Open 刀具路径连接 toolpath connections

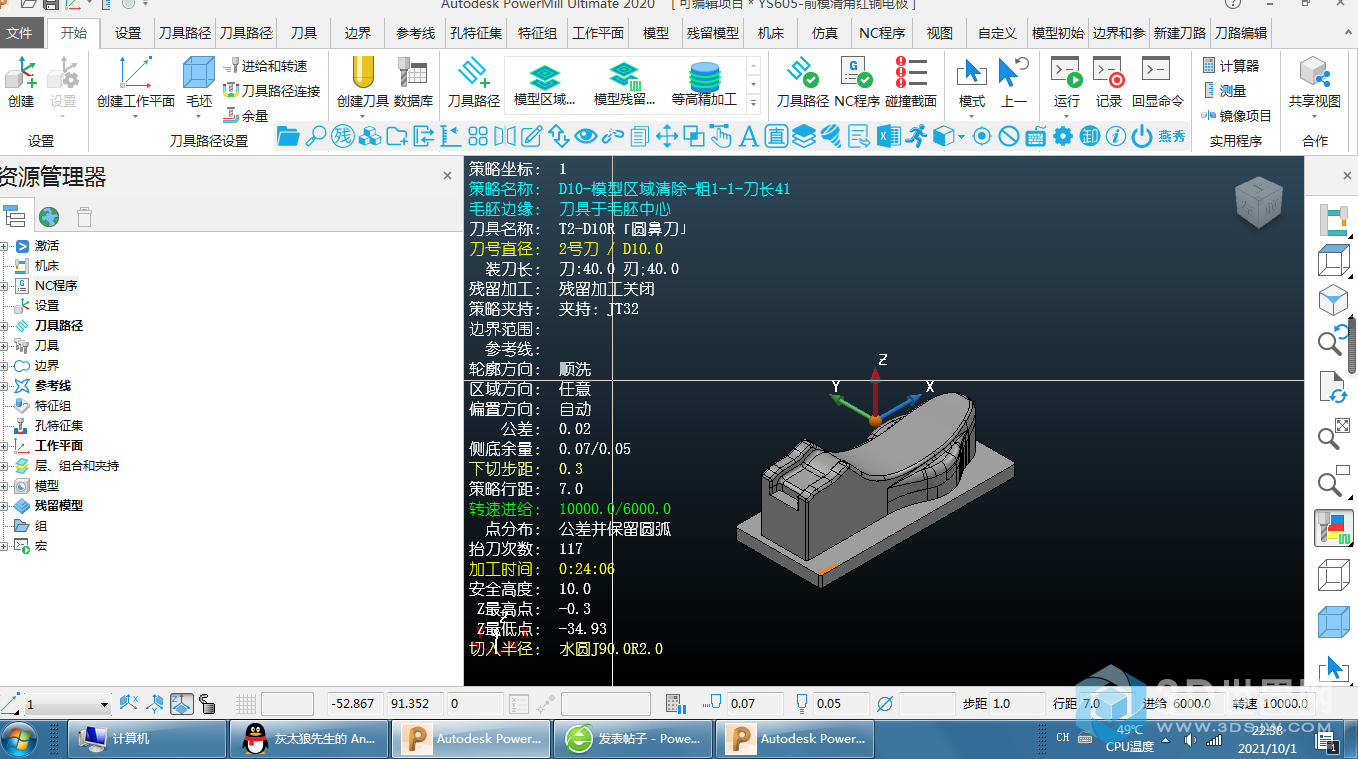click(x=271, y=91)
